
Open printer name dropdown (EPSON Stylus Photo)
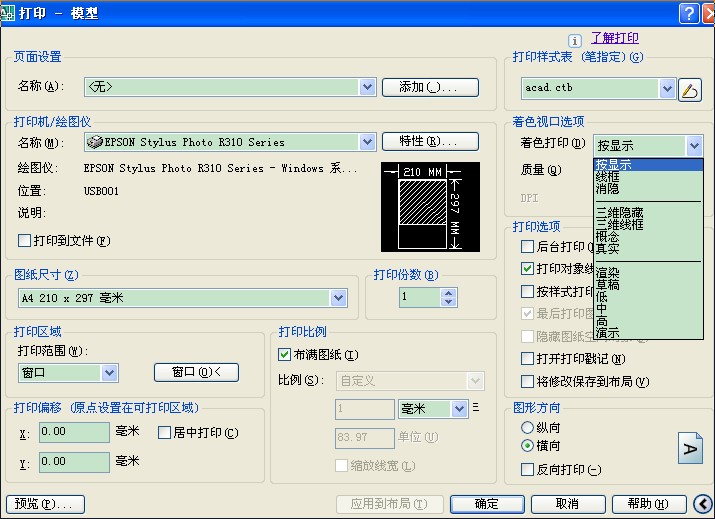coord(367,142)
